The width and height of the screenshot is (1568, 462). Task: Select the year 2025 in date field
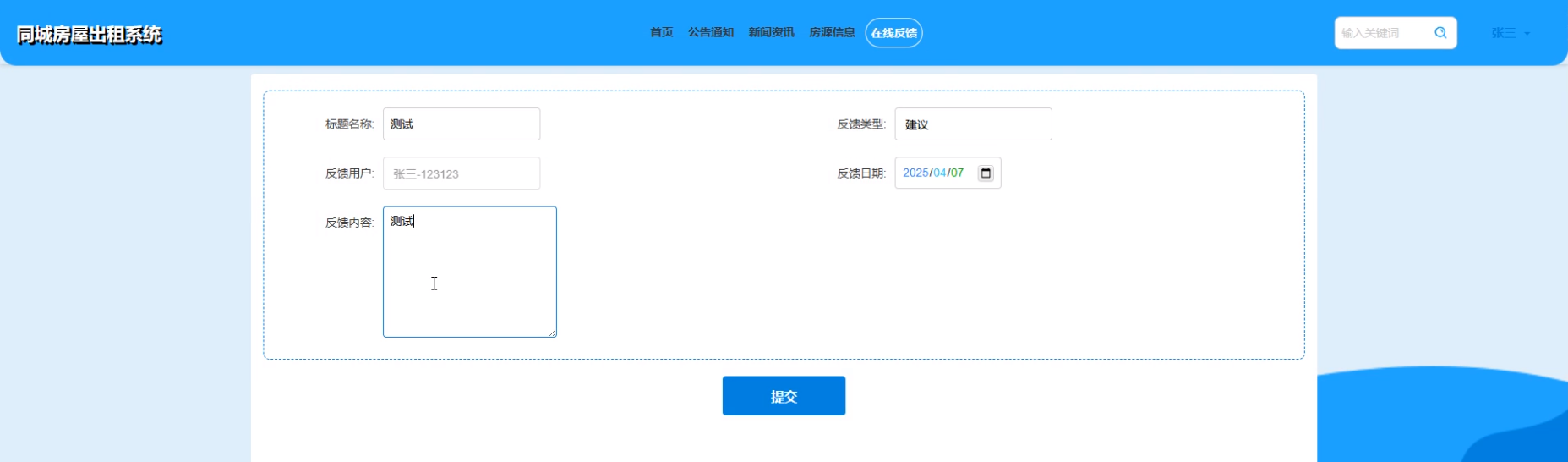(x=915, y=173)
